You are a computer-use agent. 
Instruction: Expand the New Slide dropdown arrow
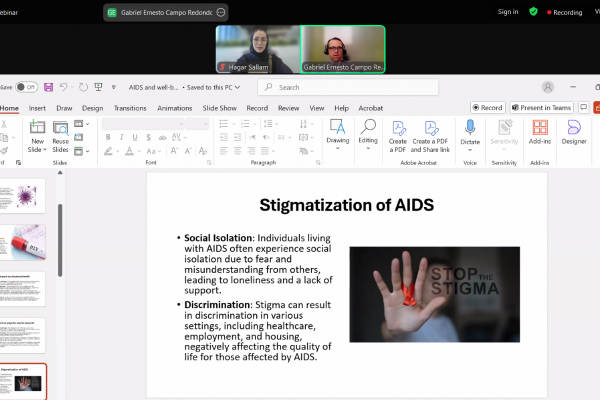click(45, 150)
